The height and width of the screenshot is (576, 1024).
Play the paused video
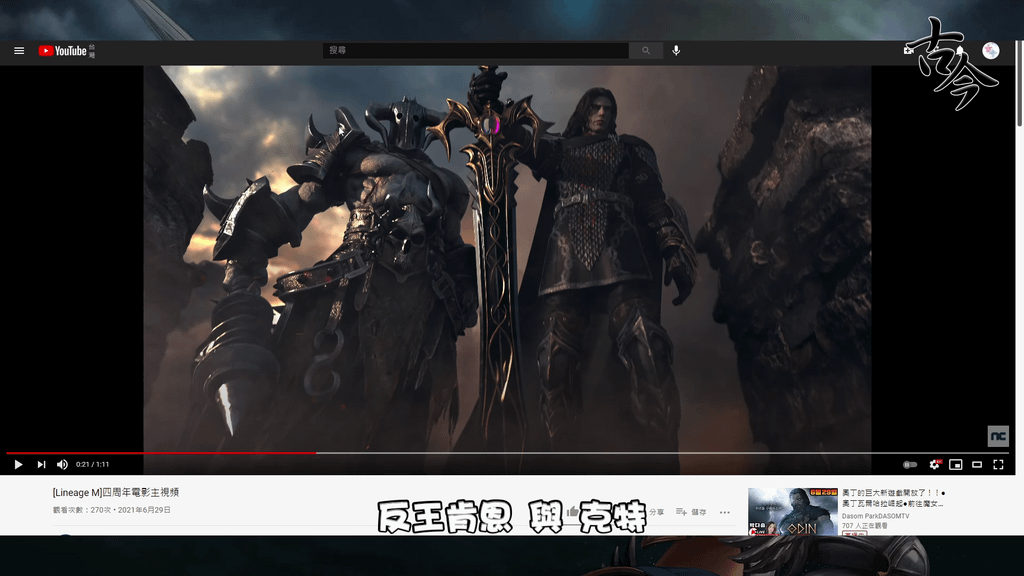click(x=18, y=464)
